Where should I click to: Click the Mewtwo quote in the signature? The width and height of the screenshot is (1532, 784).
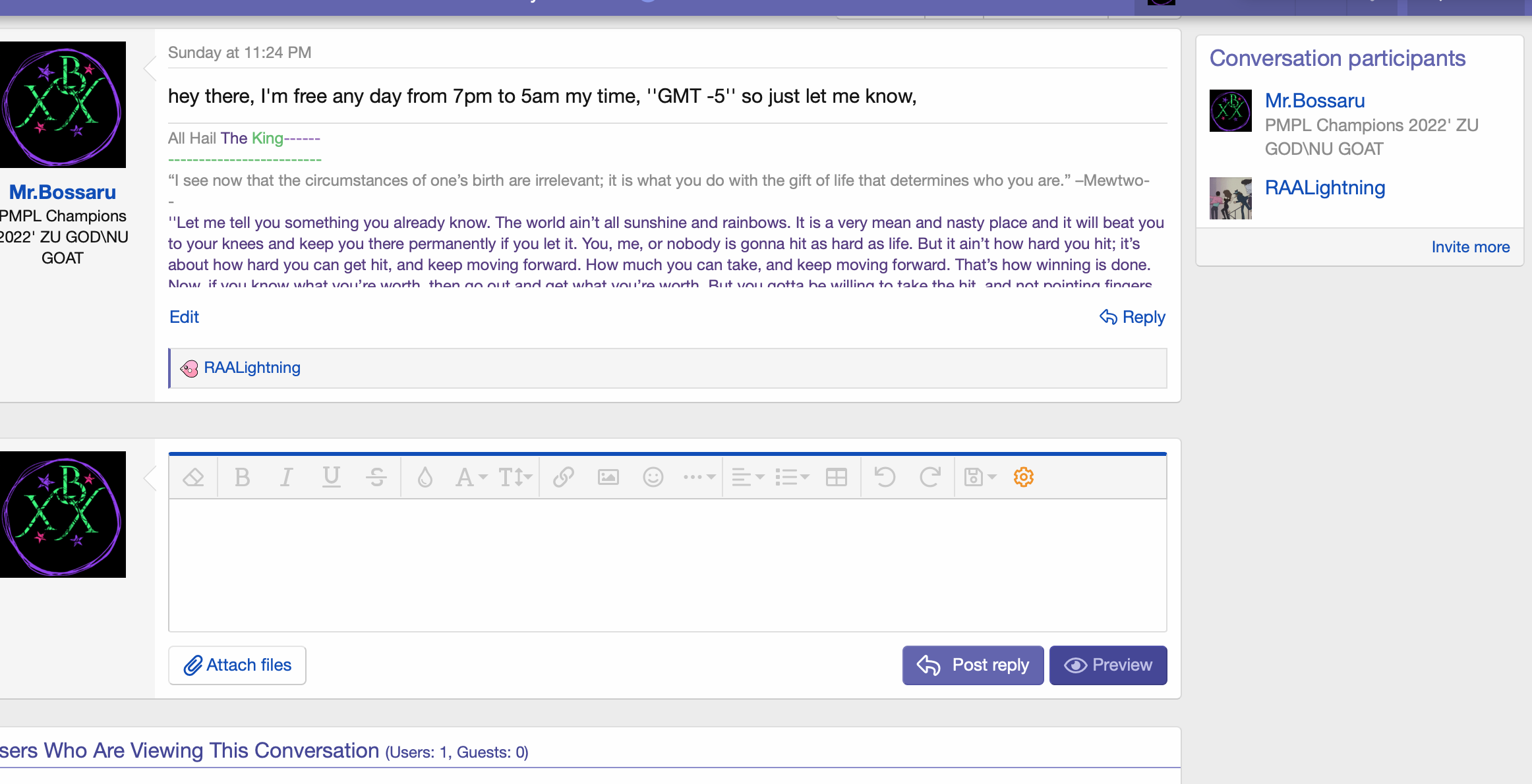tap(659, 181)
